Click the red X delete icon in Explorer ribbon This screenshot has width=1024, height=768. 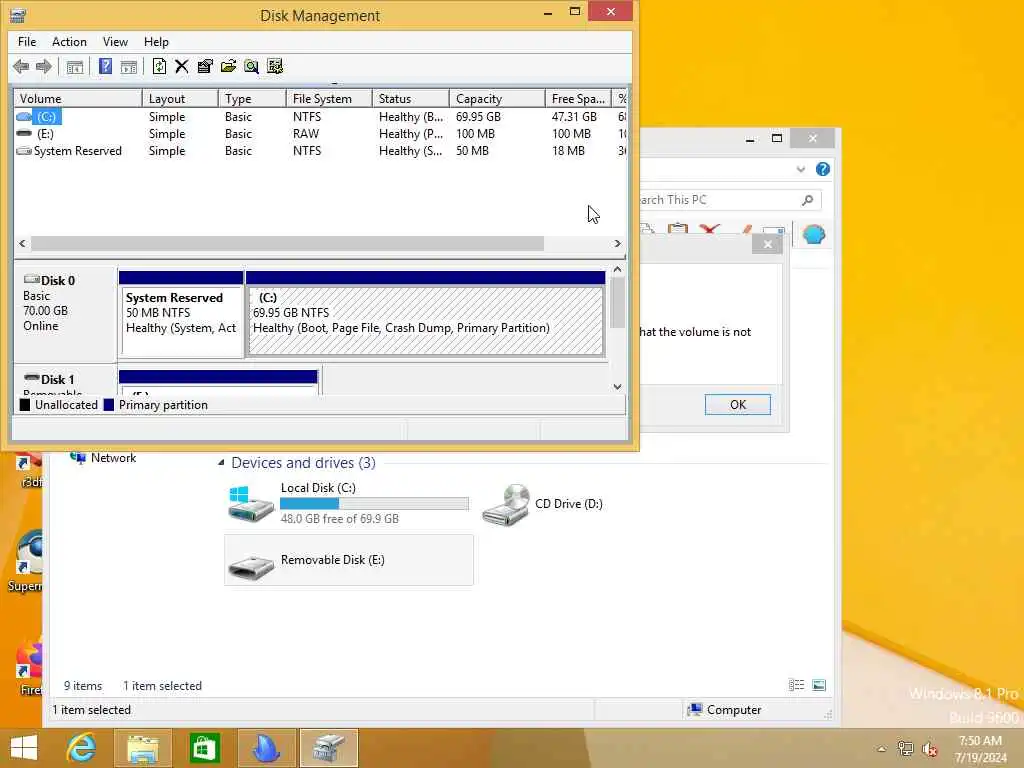coord(709,229)
